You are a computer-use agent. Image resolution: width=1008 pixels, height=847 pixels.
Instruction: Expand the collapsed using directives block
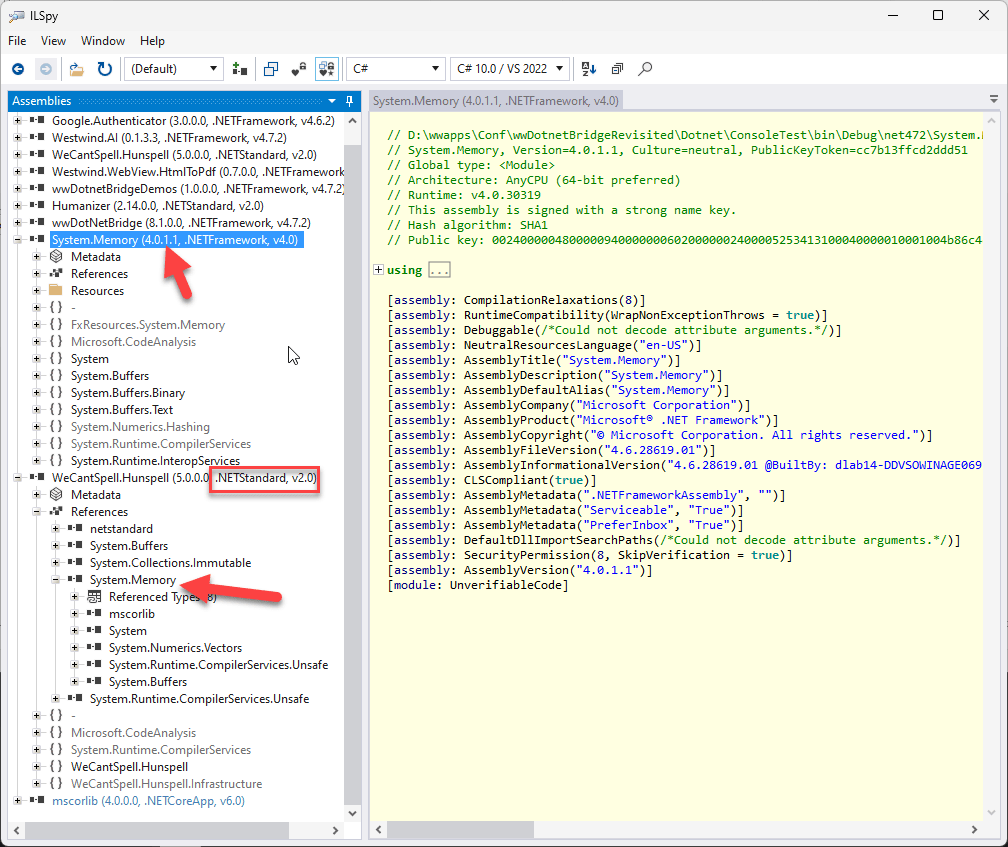379,270
